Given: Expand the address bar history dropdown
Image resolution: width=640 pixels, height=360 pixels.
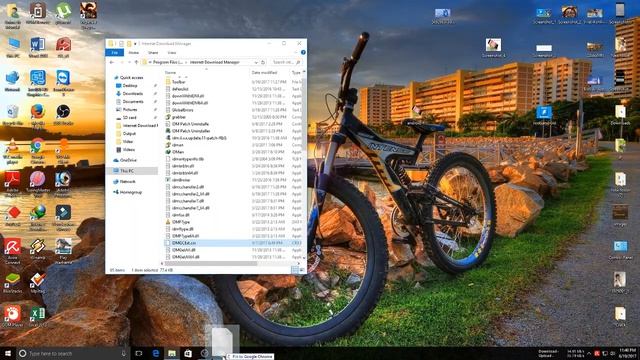Looking at the screenshot, I should pyautogui.click(x=256, y=62).
